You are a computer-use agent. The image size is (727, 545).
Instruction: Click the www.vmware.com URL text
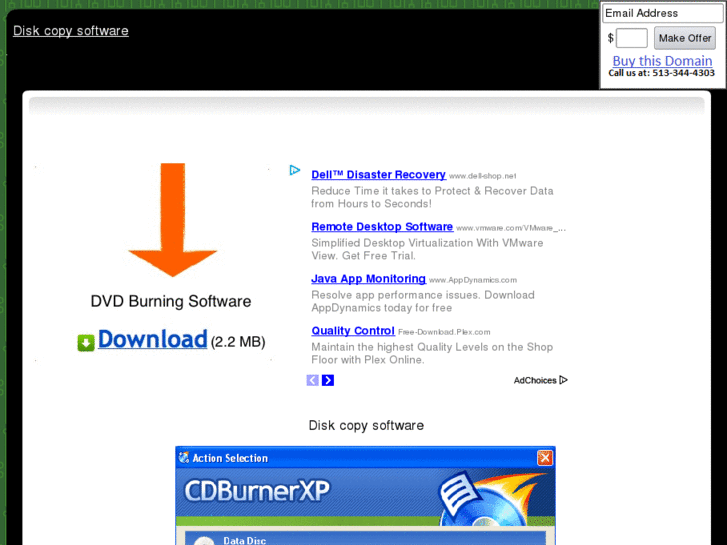pyautogui.click(x=511, y=228)
